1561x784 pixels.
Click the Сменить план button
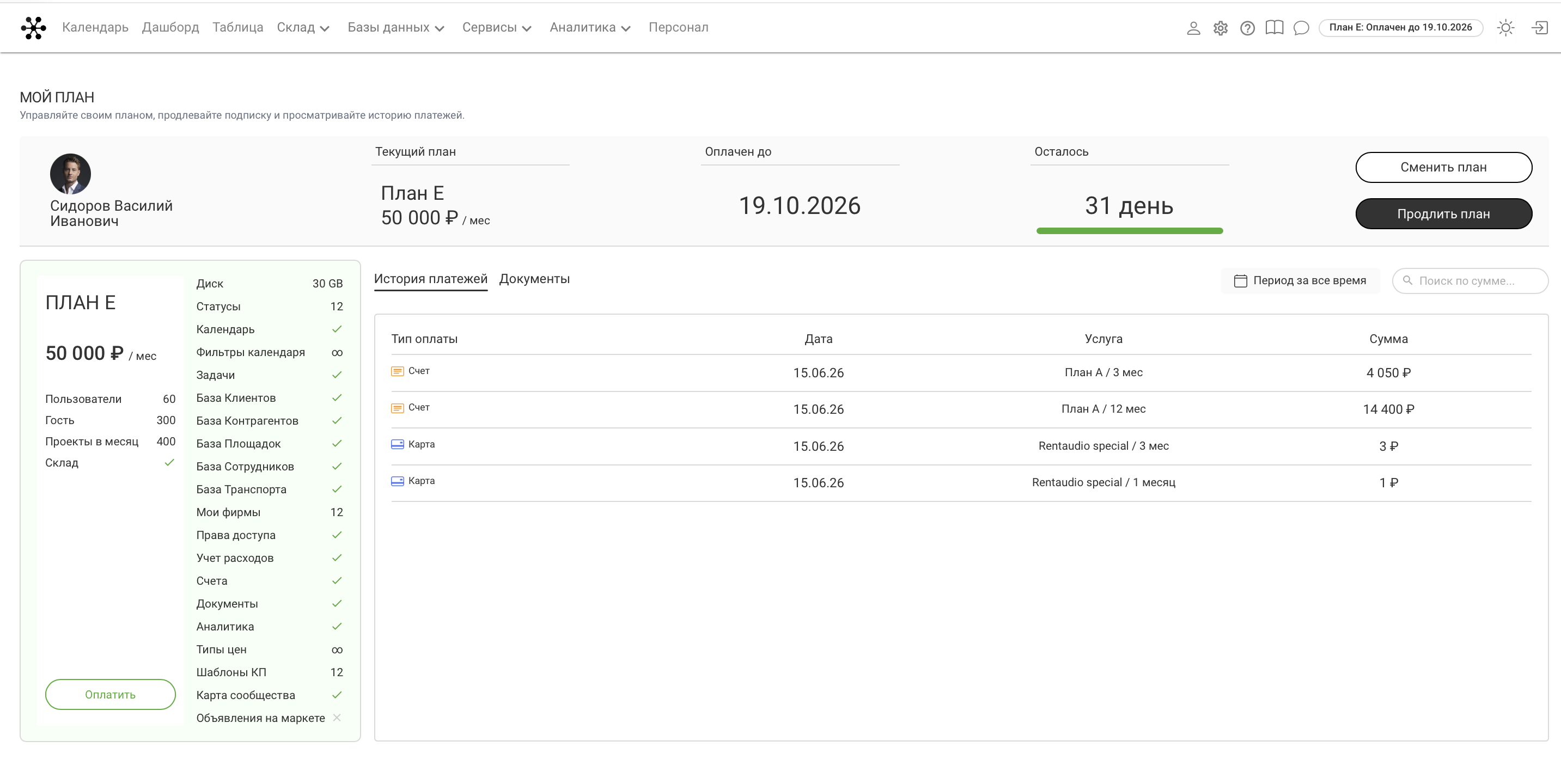tap(1443, 167)
